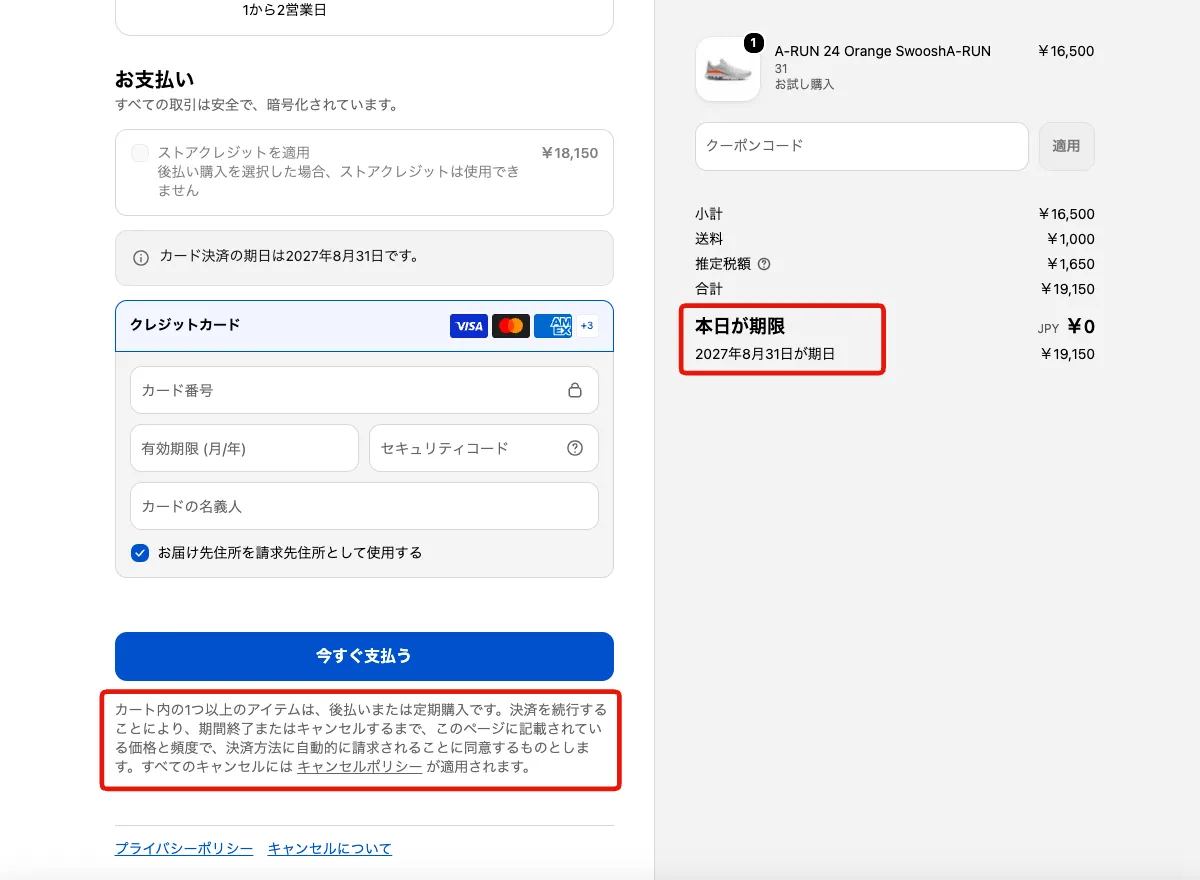Focus the クーポンコード input field
Screen dimensions: 1200x880
click(x=862, y=146)
